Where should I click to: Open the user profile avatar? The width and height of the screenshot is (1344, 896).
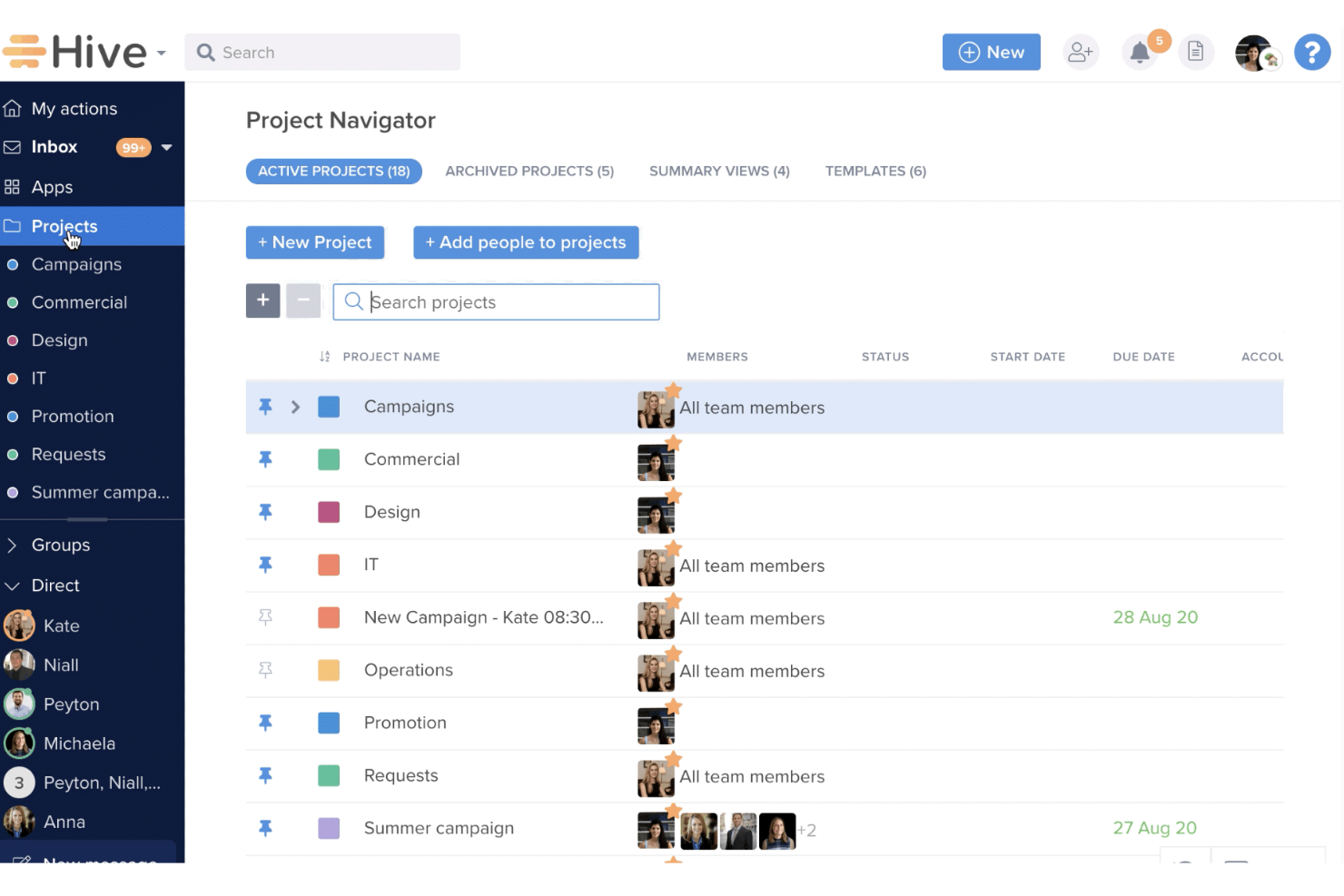click(x=1254, y=53)
